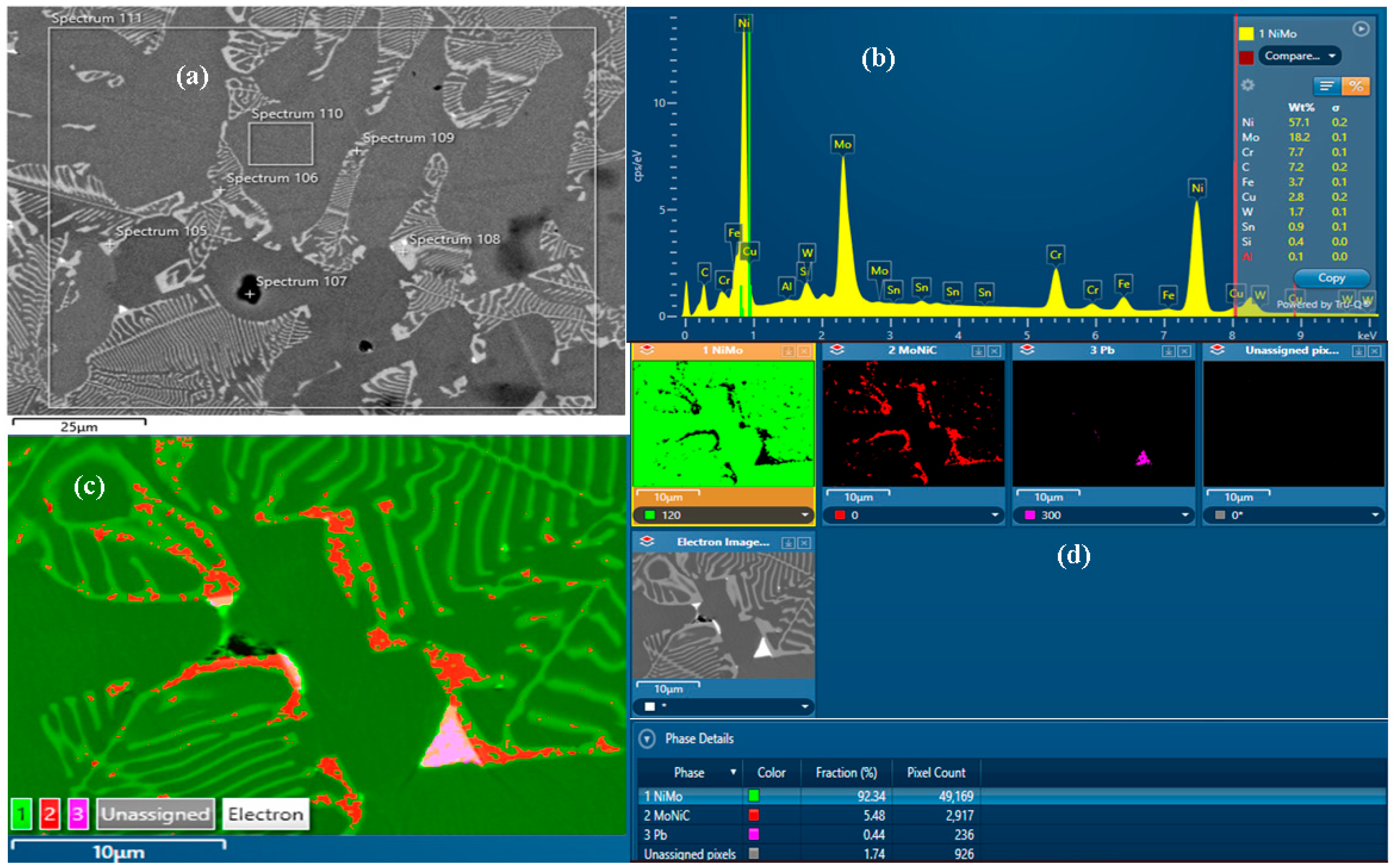Viewport: 1393px width, 868px height.
Task: Click the layers icon on the Unassigned pixels panel
Action: (1217, 350)
